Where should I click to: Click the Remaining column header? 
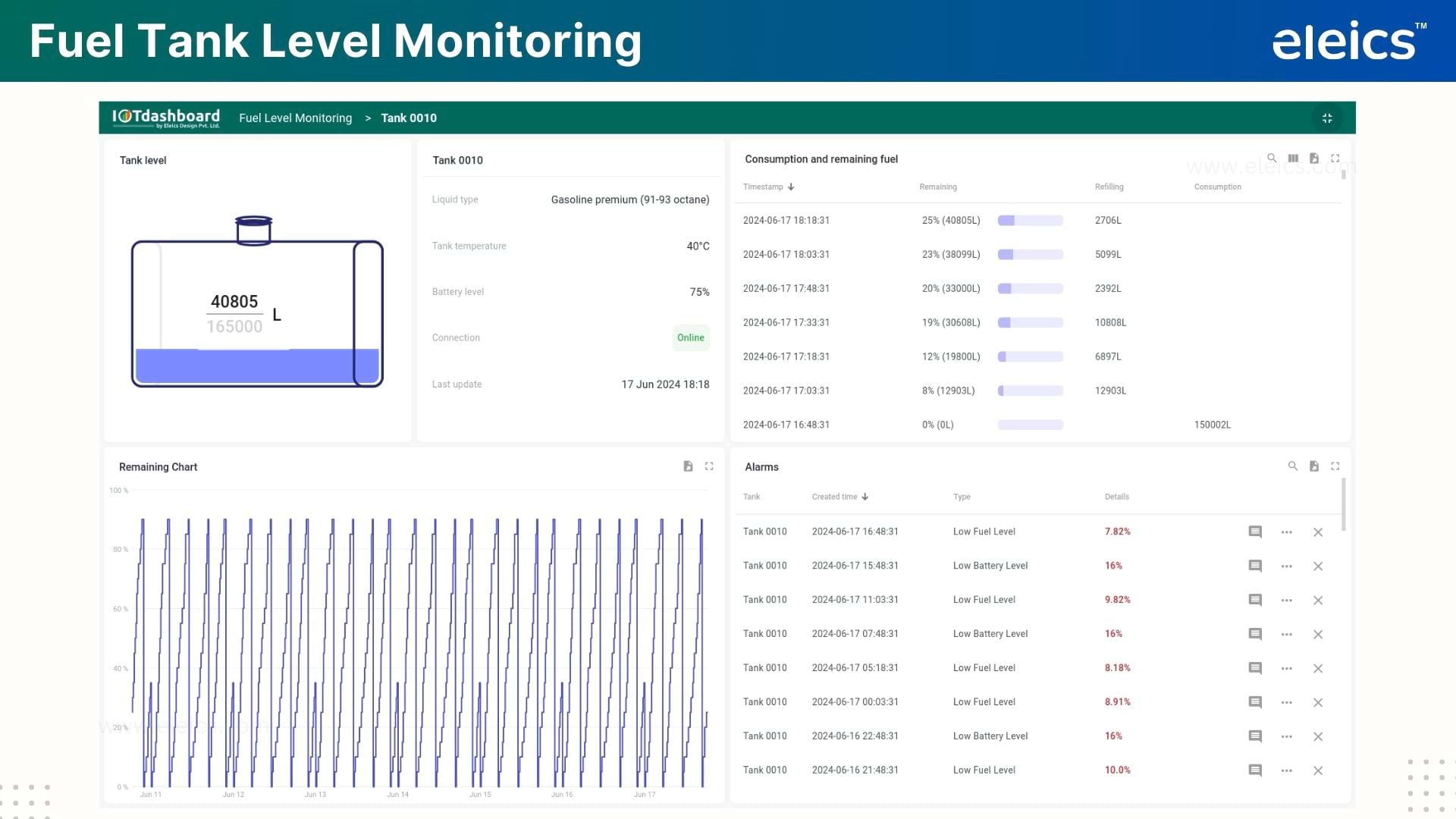938,187
